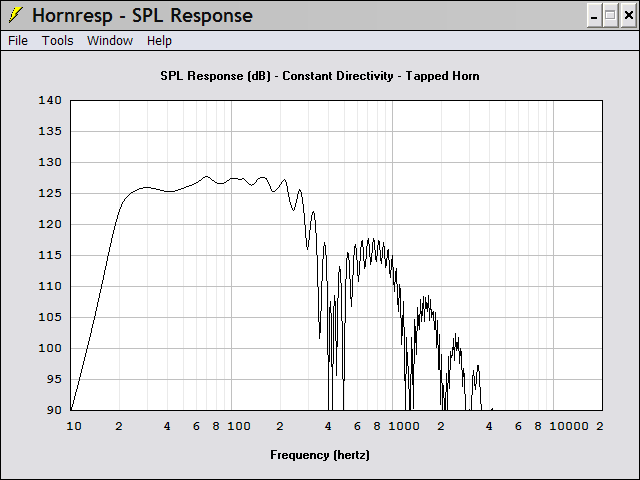Screen dimensions: 640x480
Task: Click the 100 dB y-axis label
Action: point(50,348)
